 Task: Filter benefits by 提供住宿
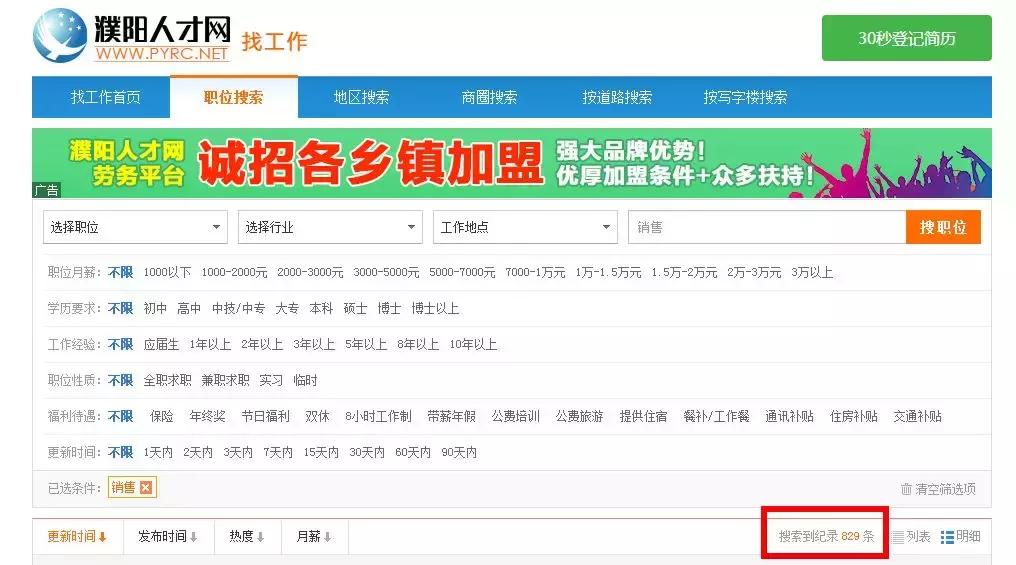coord(643,417)
